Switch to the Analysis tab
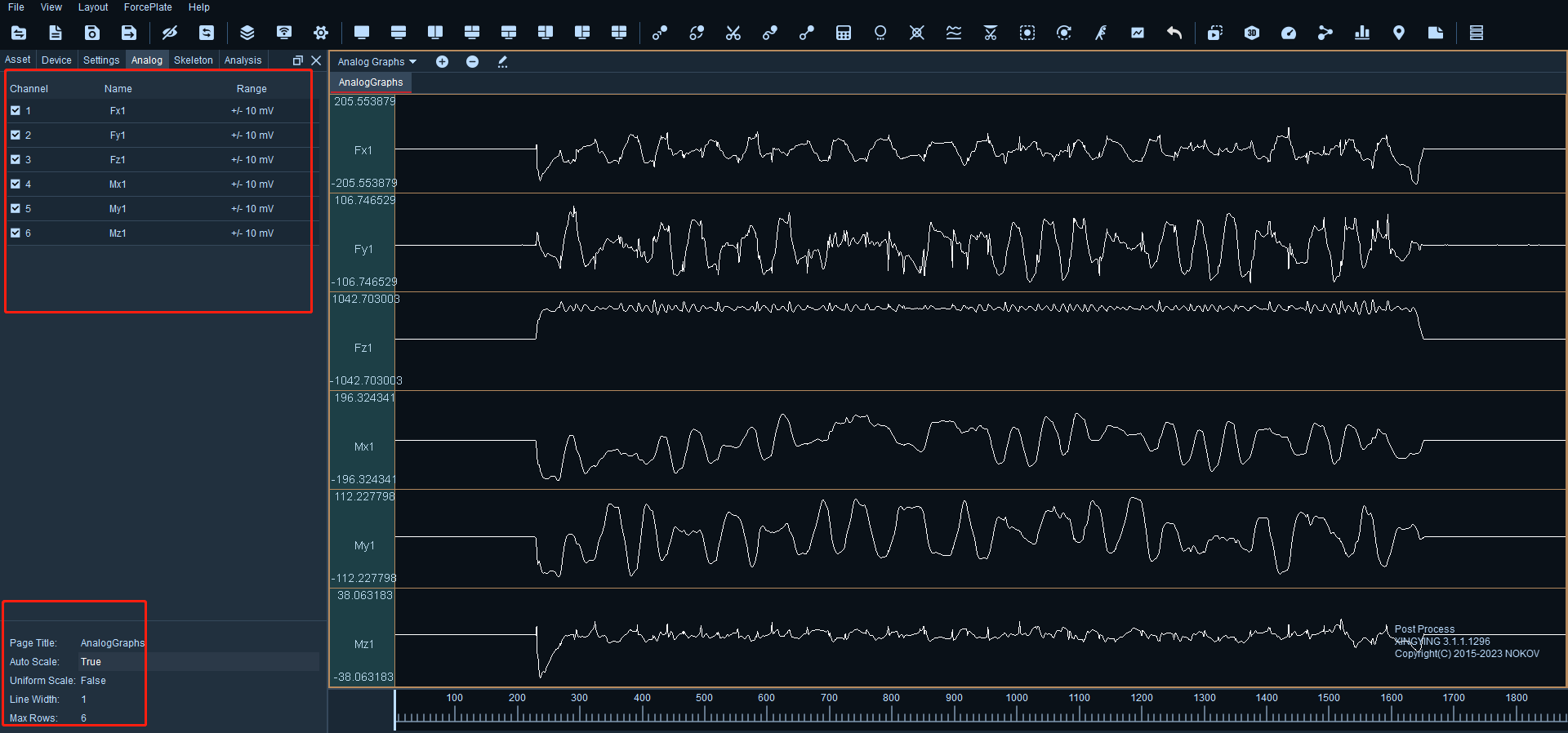 [x=243, y=60]
